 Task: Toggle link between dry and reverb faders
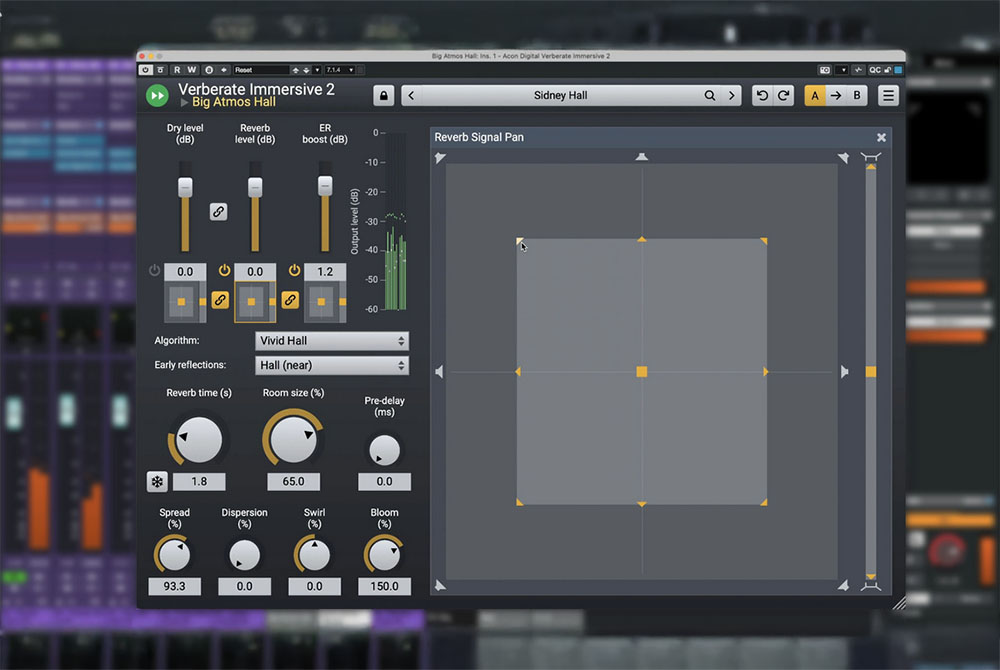(x=218, y=212)
